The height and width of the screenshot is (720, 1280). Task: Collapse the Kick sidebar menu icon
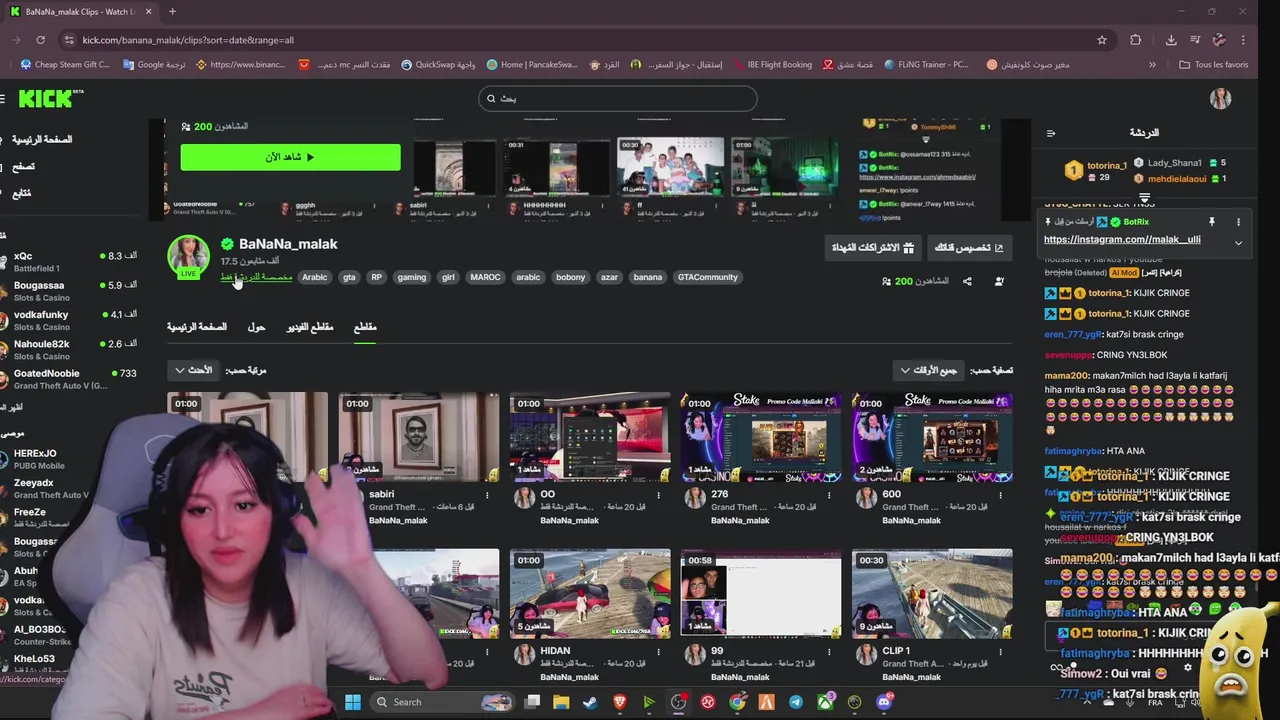pyautogui.click(x=4, y=98)
